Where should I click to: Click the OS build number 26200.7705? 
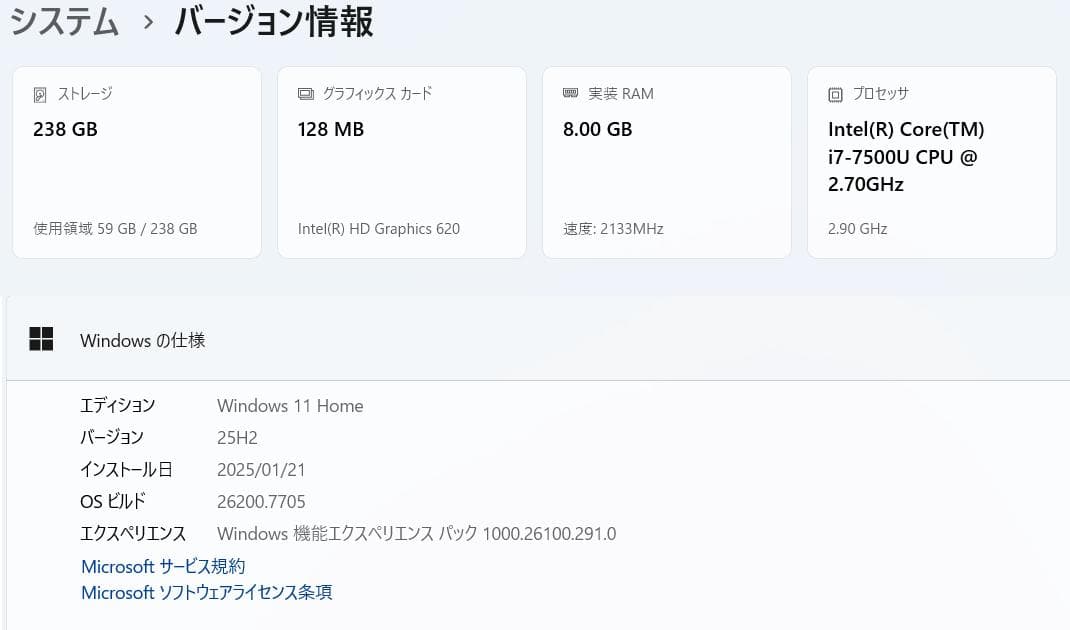coord(261,501)
